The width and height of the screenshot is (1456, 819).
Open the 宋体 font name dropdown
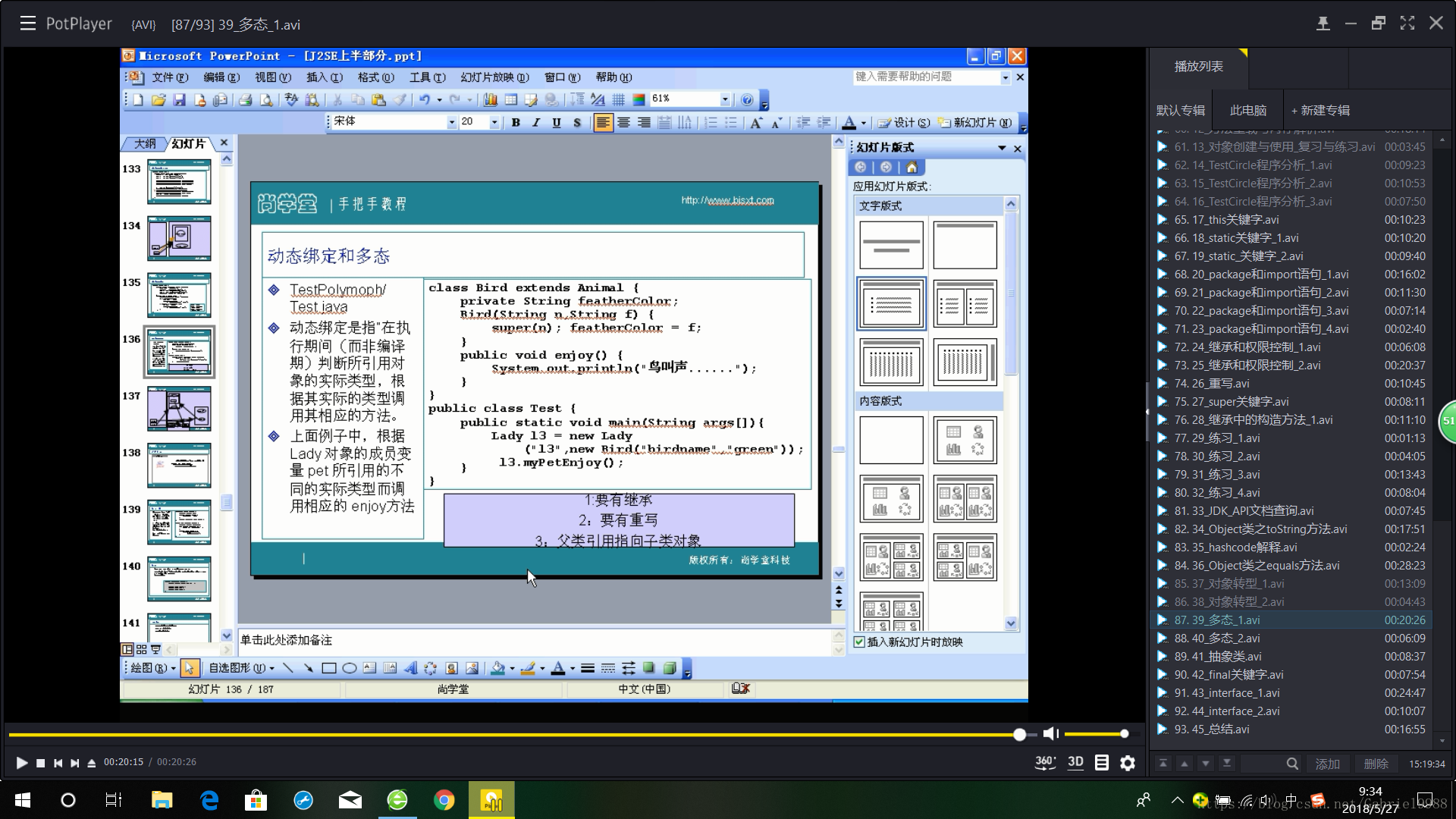pos(452,122)
